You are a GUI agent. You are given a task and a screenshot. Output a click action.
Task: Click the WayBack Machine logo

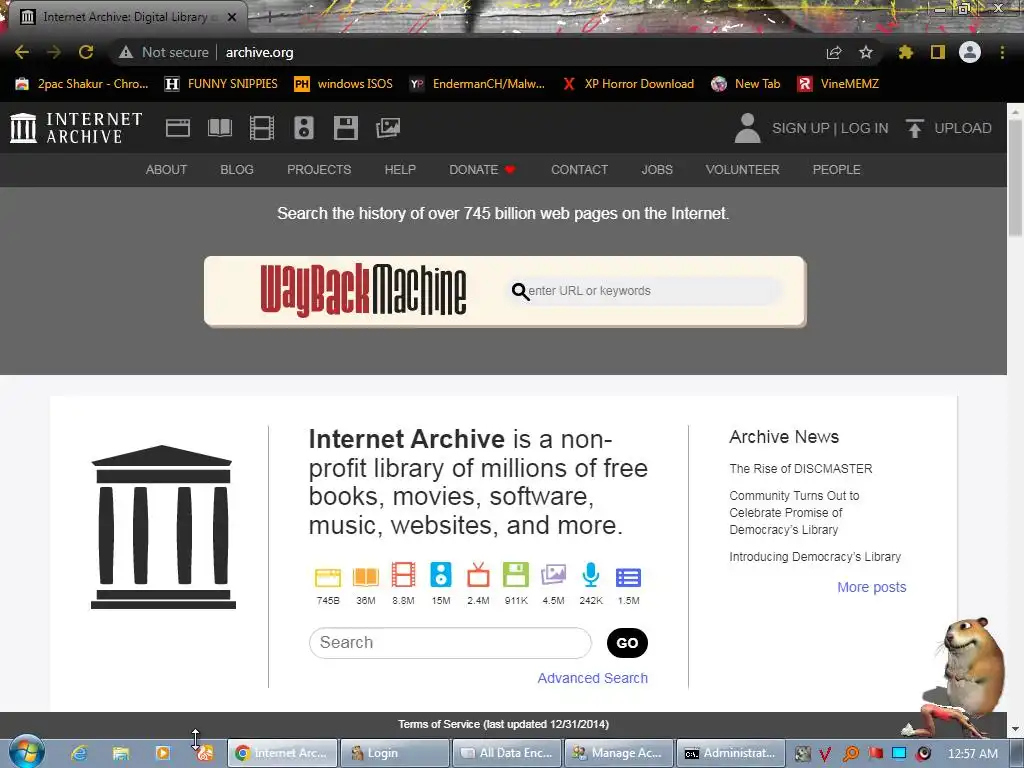click(x=363, y=291)
